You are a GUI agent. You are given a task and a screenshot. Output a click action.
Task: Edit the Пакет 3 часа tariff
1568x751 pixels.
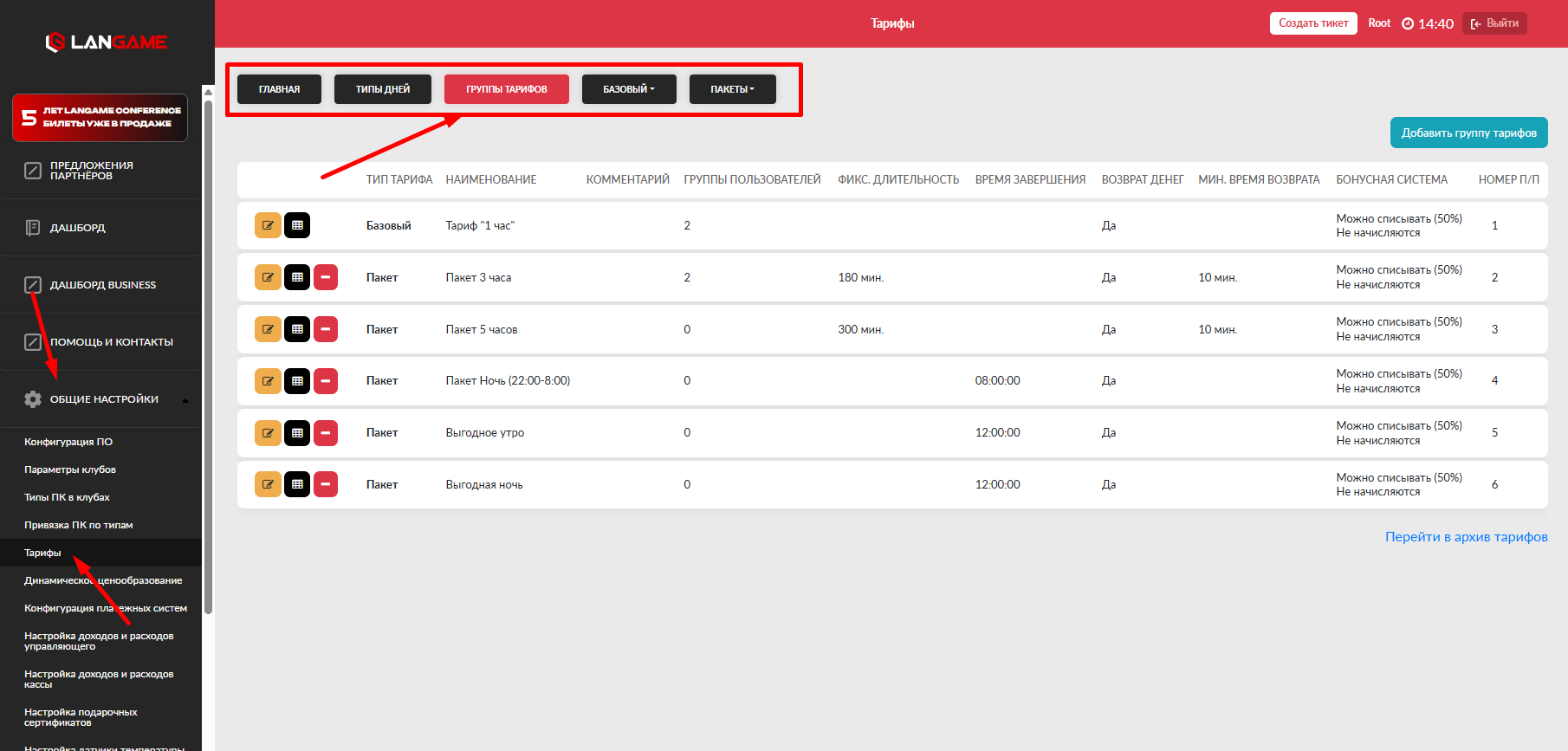[268, 277]
